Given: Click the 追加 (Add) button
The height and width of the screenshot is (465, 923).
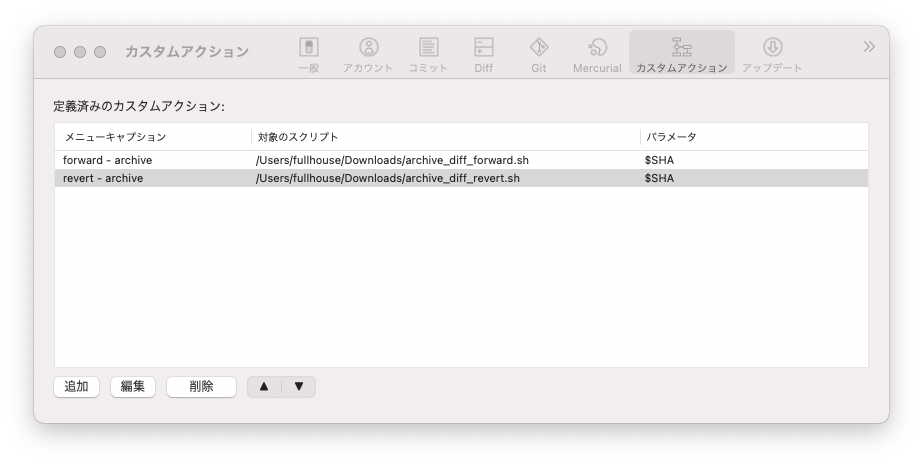Looking at the screenshot, I should (x=77, y=387).
